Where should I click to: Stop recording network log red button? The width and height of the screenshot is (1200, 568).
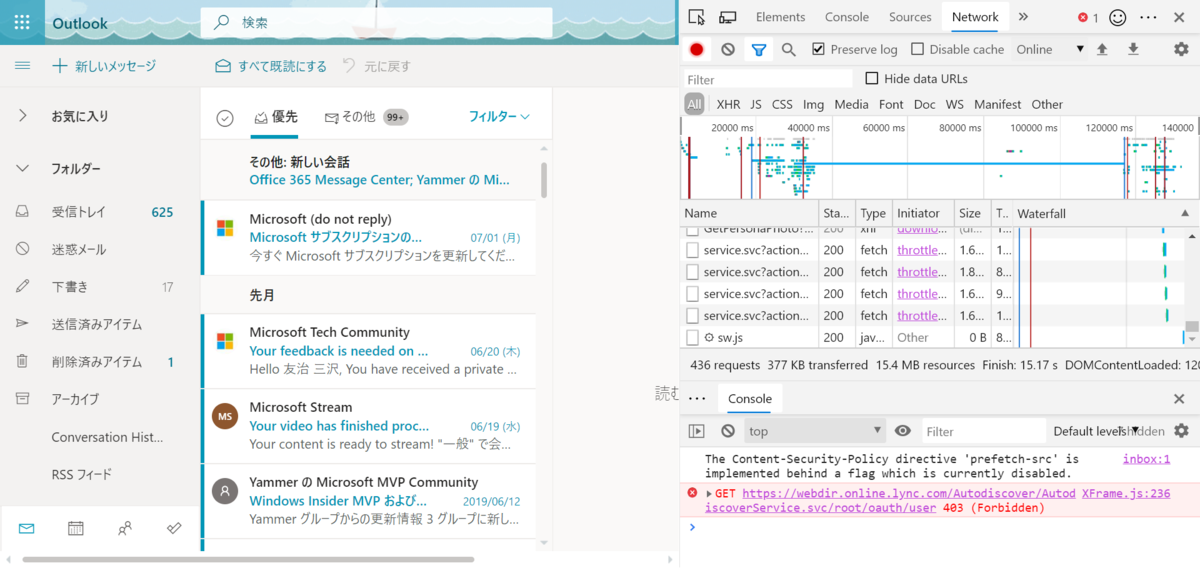(697, 49)
